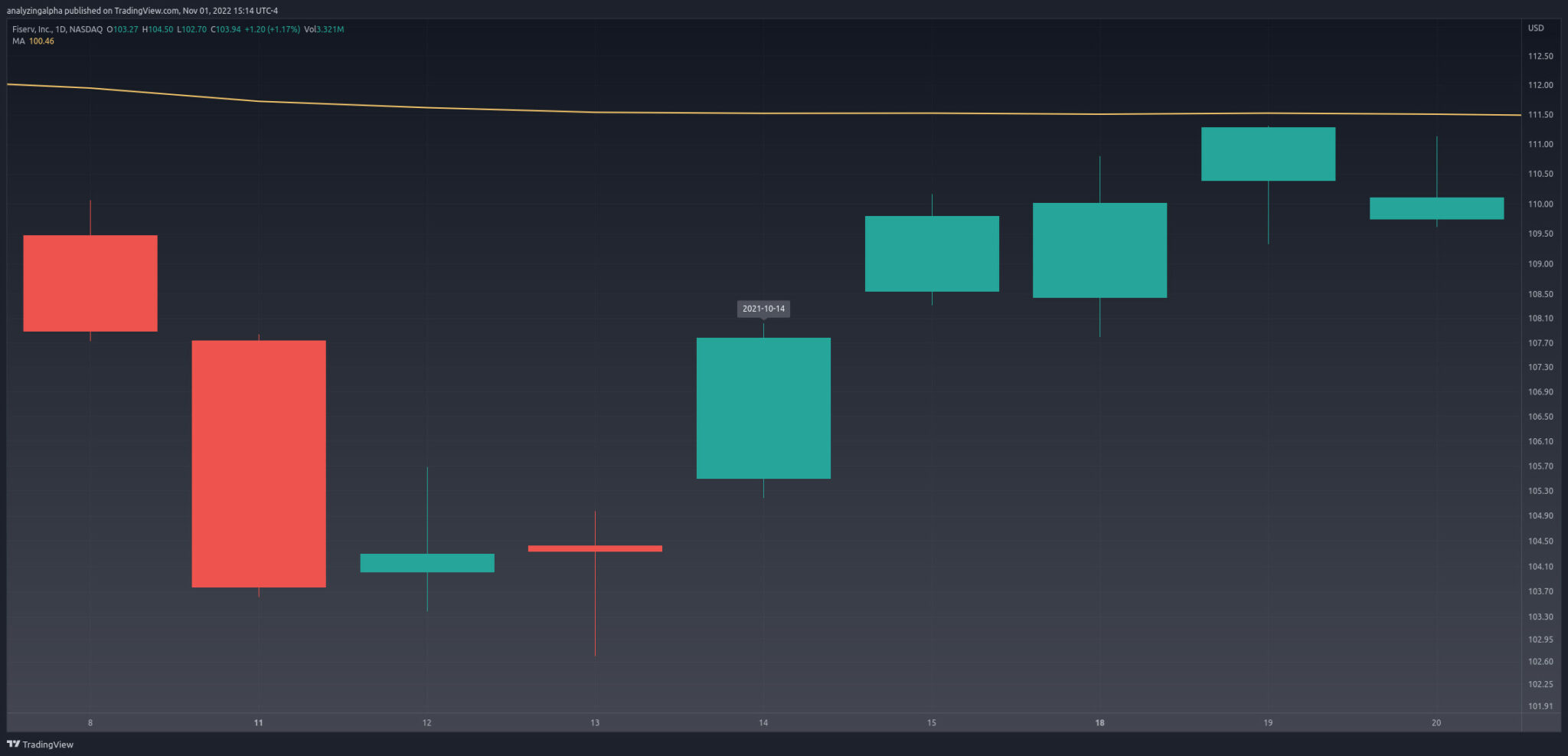Select date label 18 on time axis
Viewport: 1568px width, 756px height.
coord(1099,722)
